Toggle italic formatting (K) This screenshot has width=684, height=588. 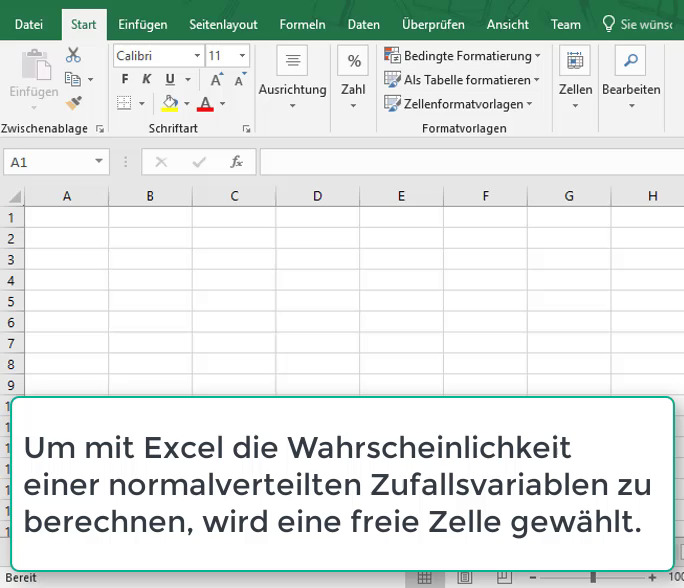(x=147, y=79)
